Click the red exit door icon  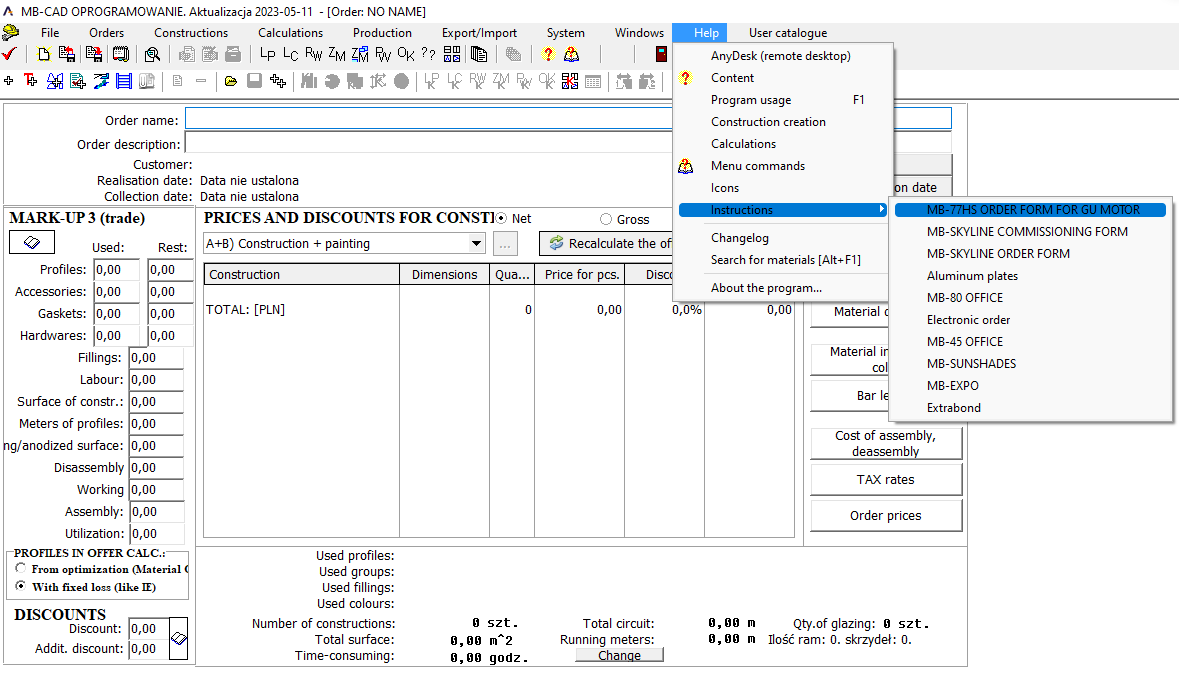(x=661, y=54)
